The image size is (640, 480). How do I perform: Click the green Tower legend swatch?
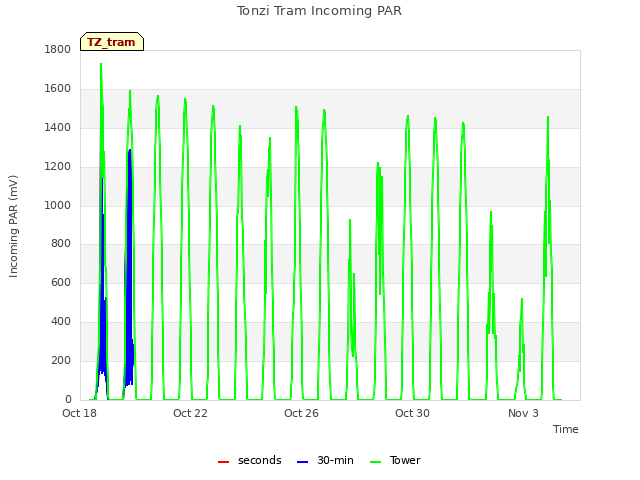(x=376, y=462)
